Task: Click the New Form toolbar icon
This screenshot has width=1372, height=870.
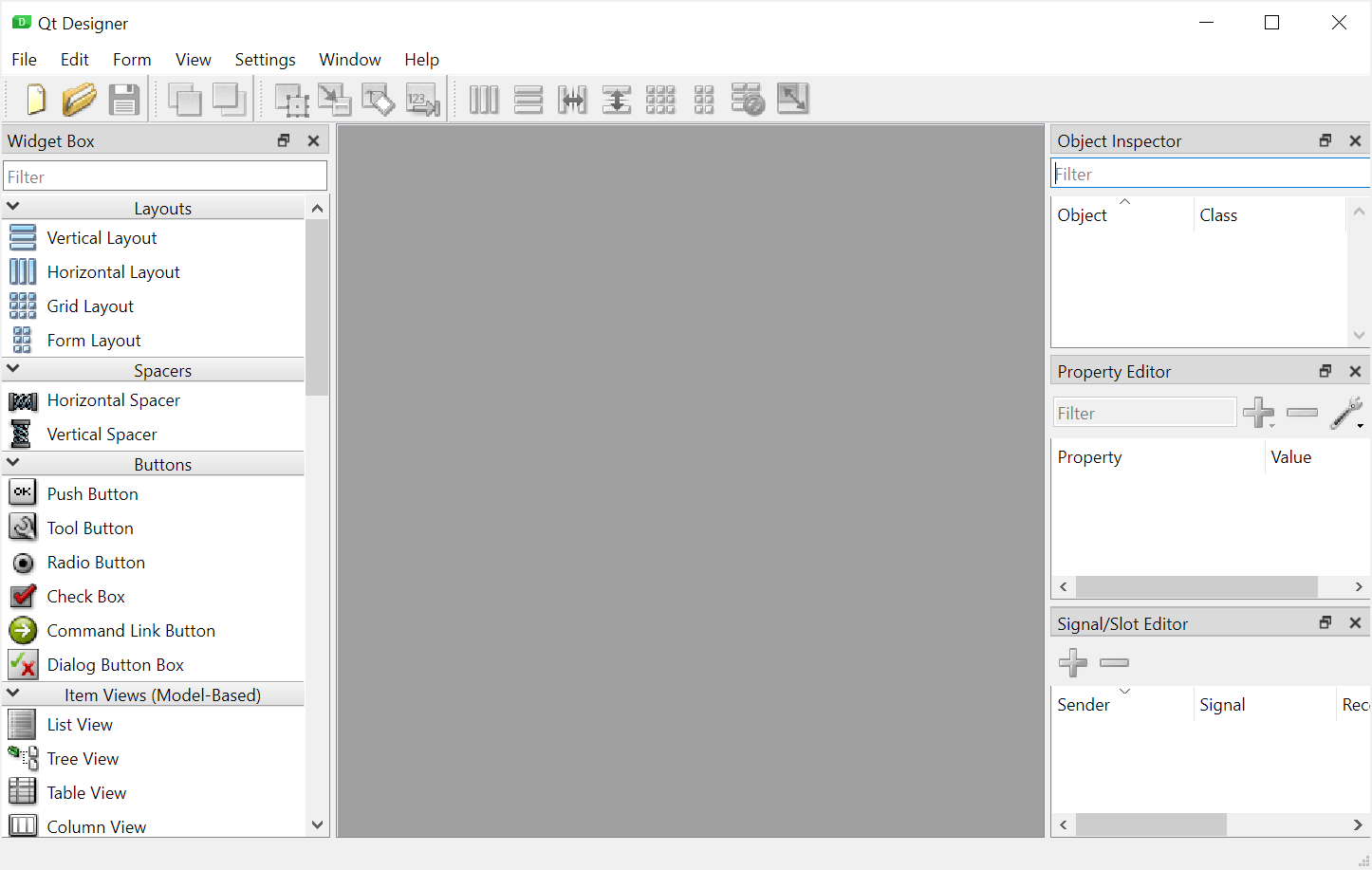Action: [35, 99]
